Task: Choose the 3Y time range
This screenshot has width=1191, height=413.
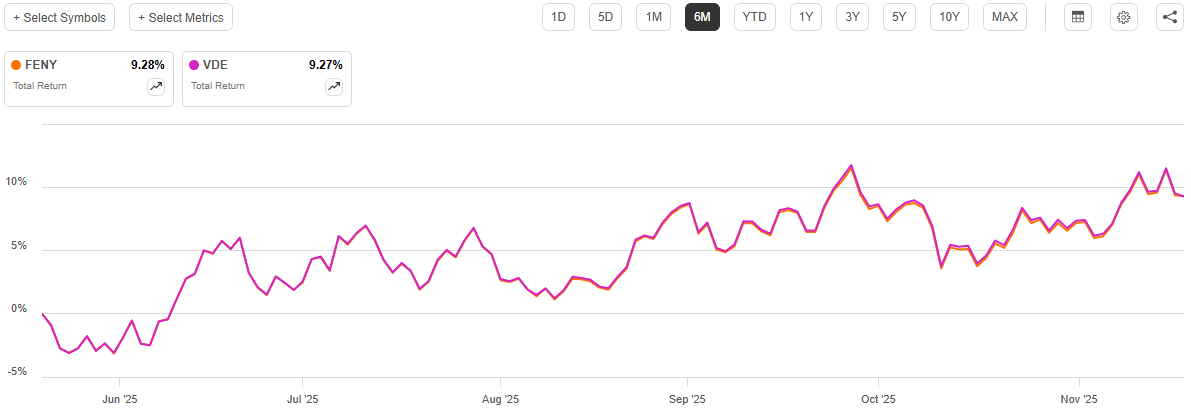Action: (x=852, y=17)
